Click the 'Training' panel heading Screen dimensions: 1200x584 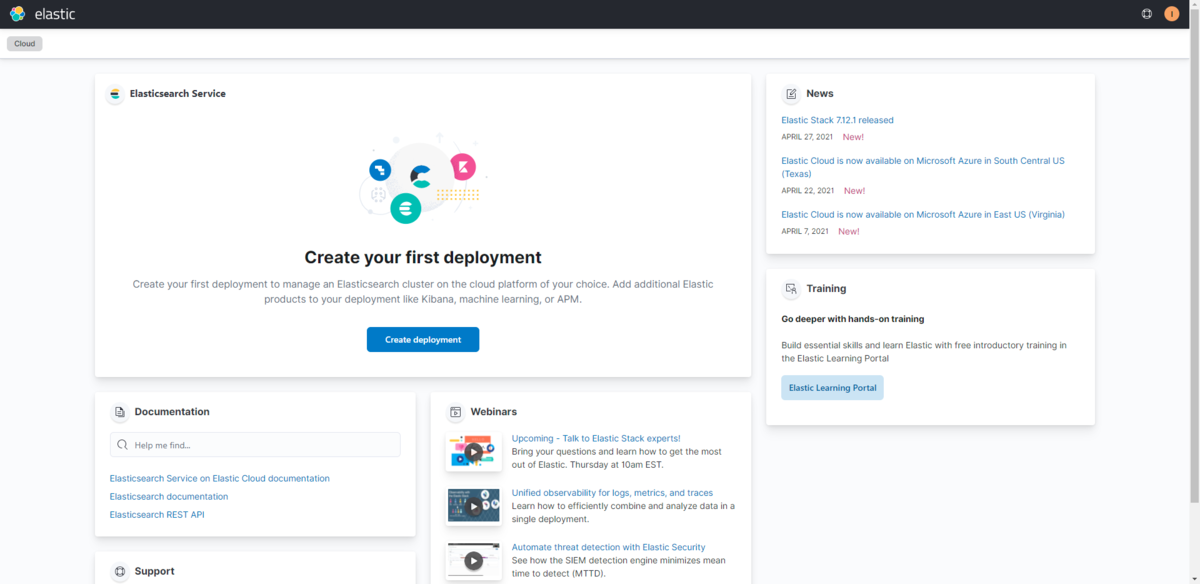(826, 289)
